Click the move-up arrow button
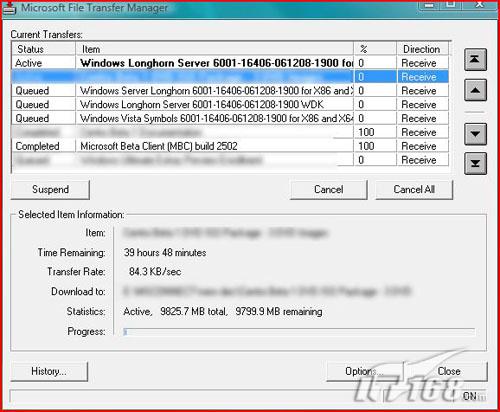 [475, 90]
